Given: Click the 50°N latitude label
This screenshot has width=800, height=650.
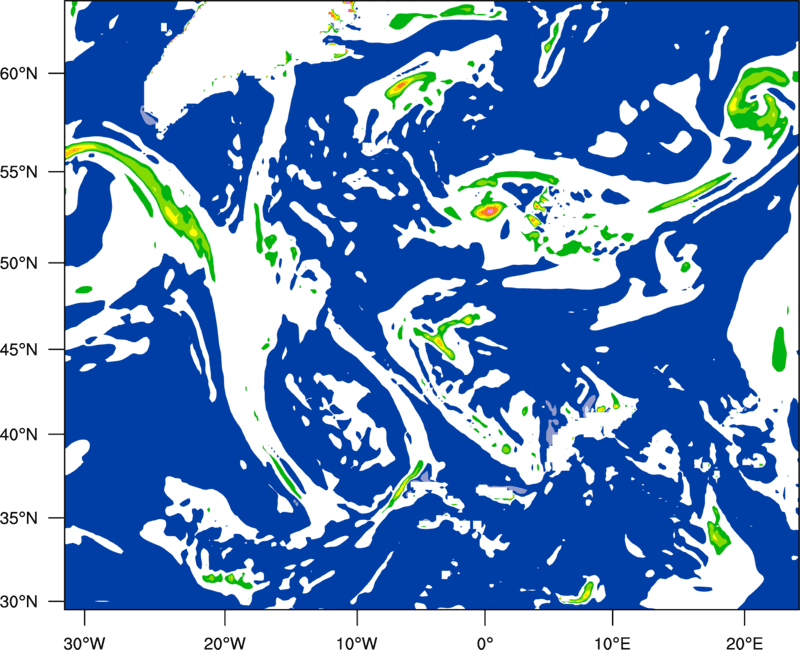Looking at the screenshot, I should click(x=19, y=263).
